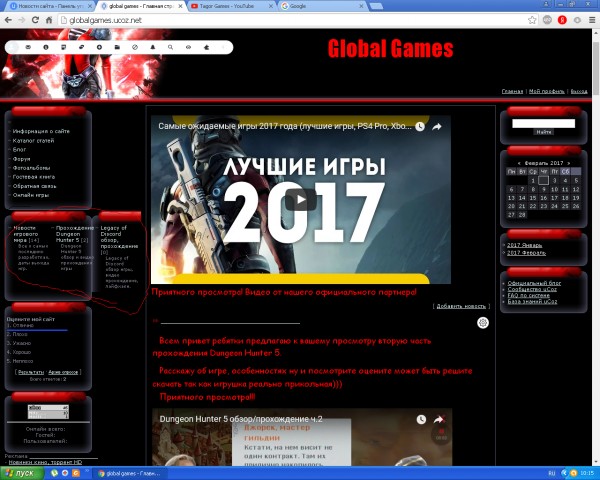Open the envelope messages icon in admin bar
600x480 pixels.
[x=28, y=47]
